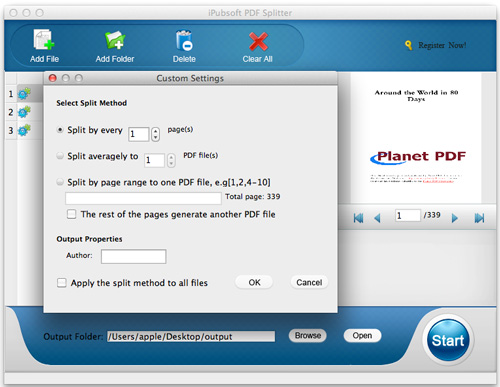500x387 pixels.
Task: Click the Add Folder icon
Action: [x=115, y=40]
